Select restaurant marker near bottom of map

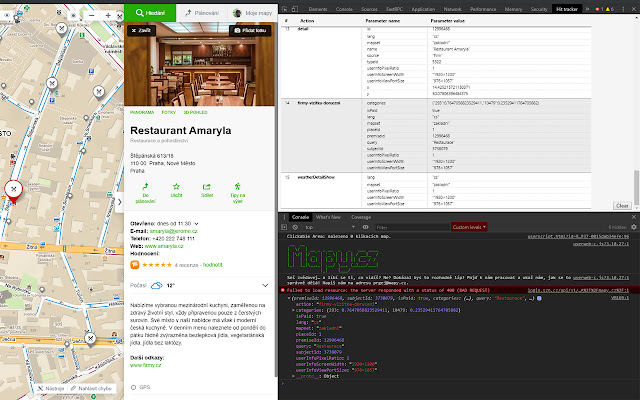point(90,339)
